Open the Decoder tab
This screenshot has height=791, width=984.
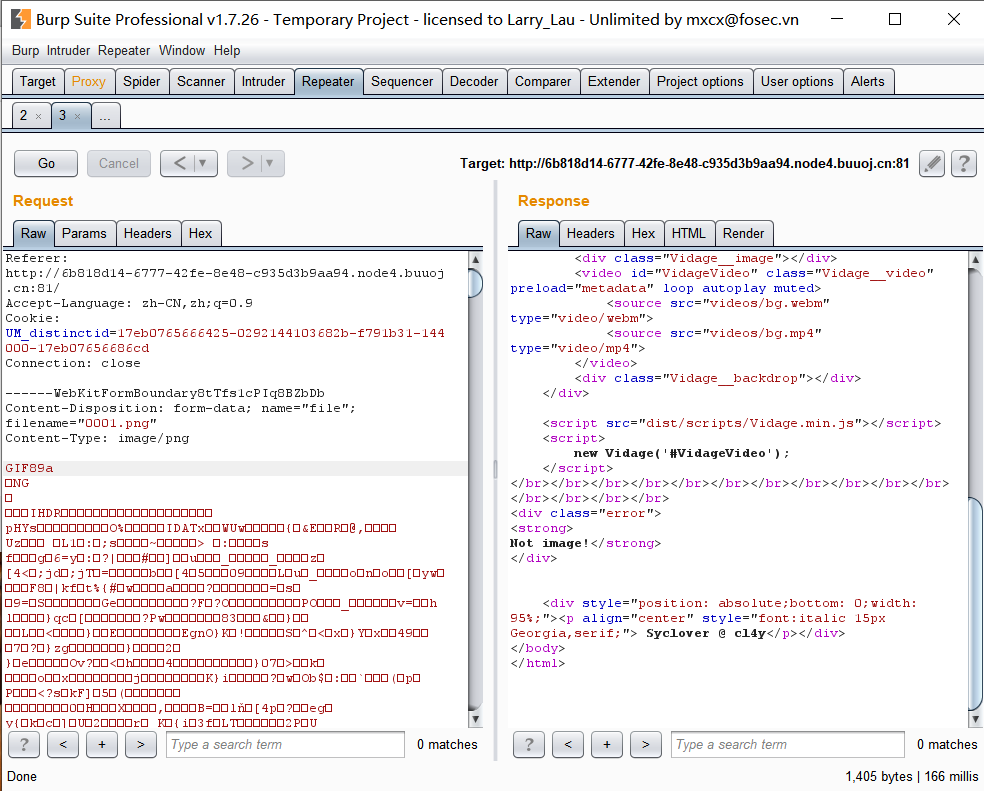pos(473,82)
